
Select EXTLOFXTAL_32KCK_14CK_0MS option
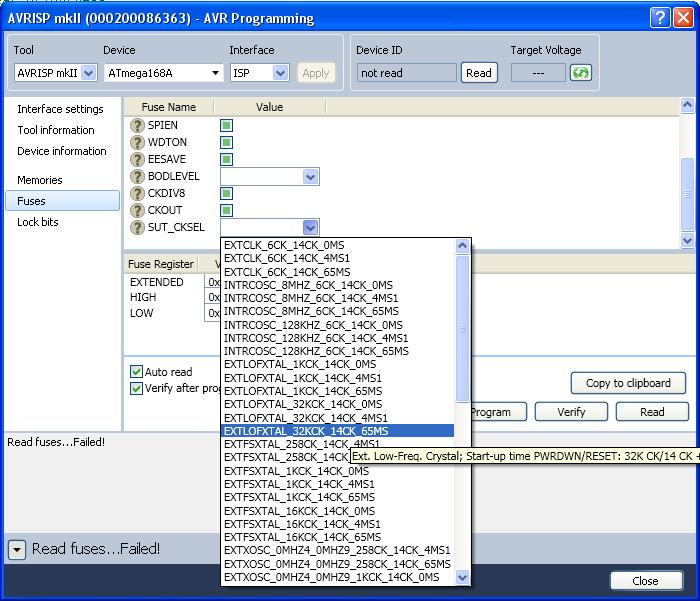point(338,404)
